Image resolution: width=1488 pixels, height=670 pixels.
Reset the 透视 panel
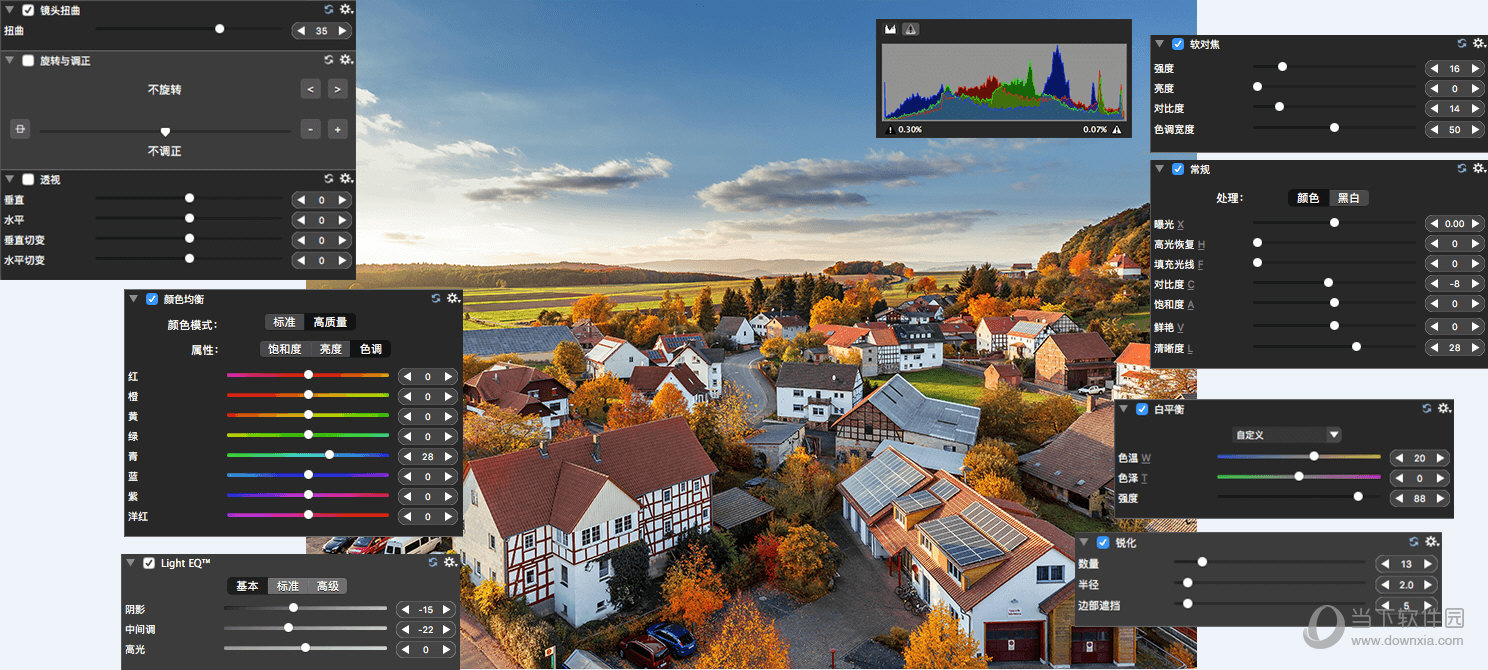[x=329, y=179]
